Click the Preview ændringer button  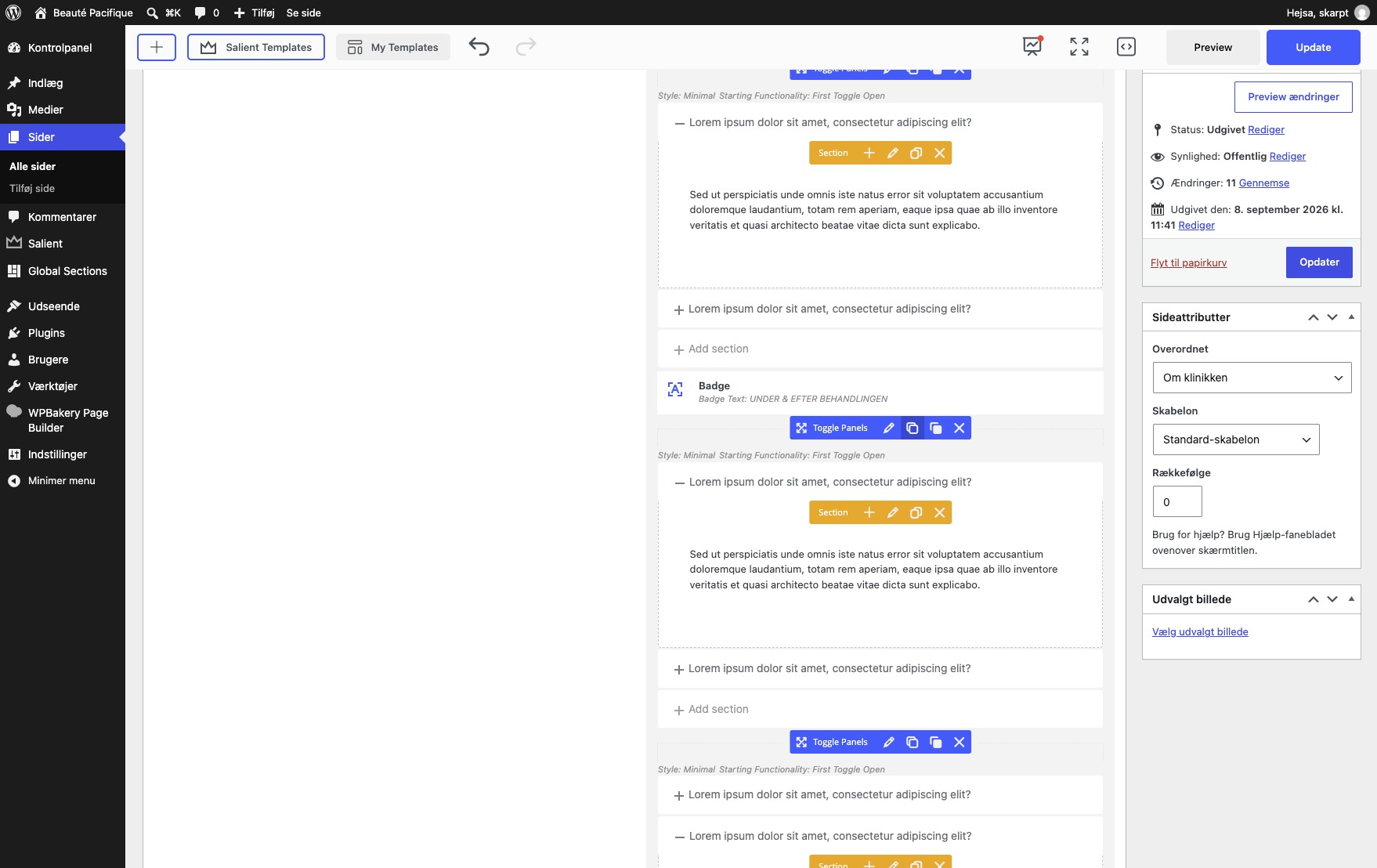(1293, 97)
